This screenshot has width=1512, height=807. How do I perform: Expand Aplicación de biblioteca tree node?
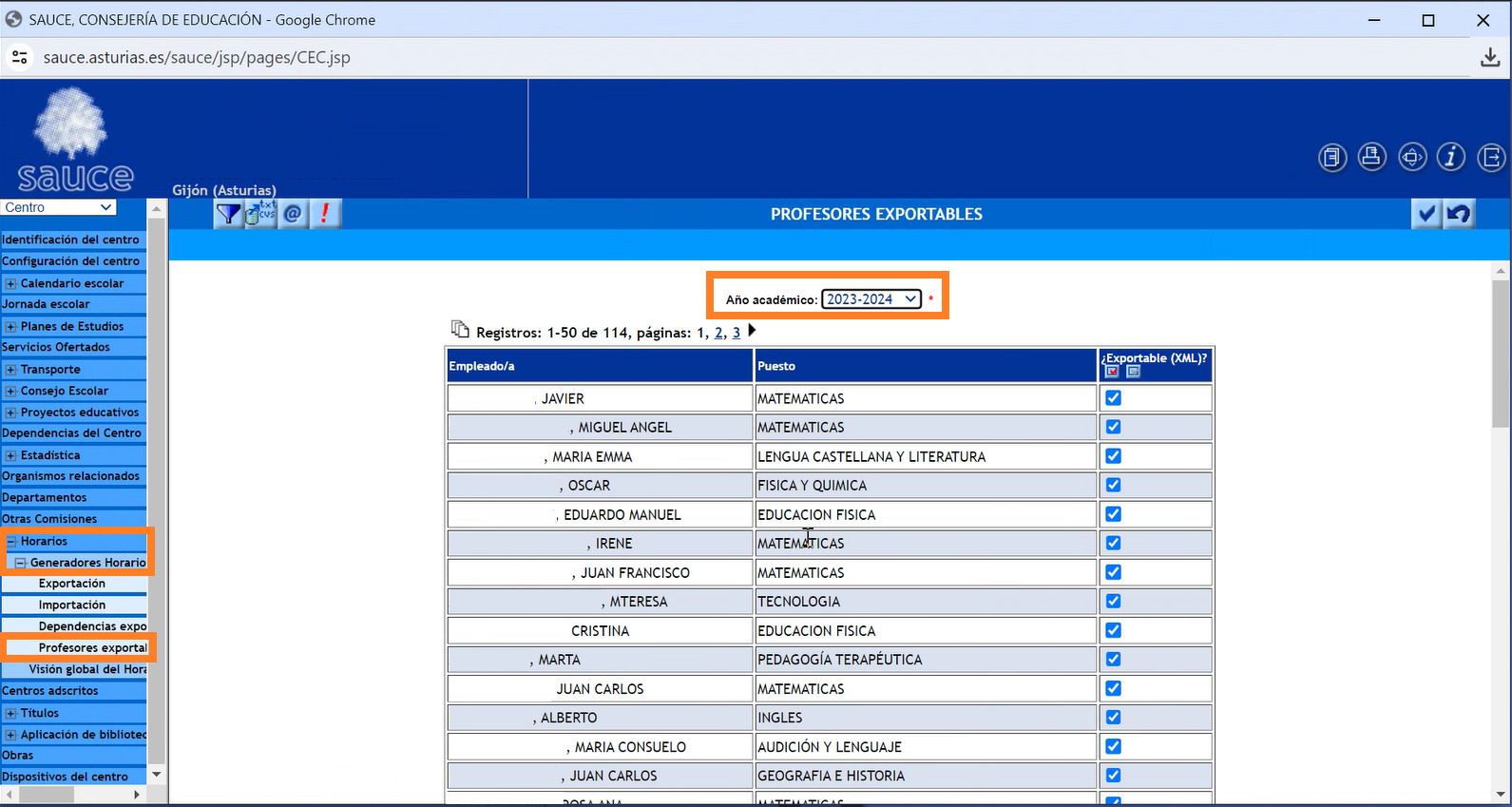pyautogui.click(x=10, y=735)
